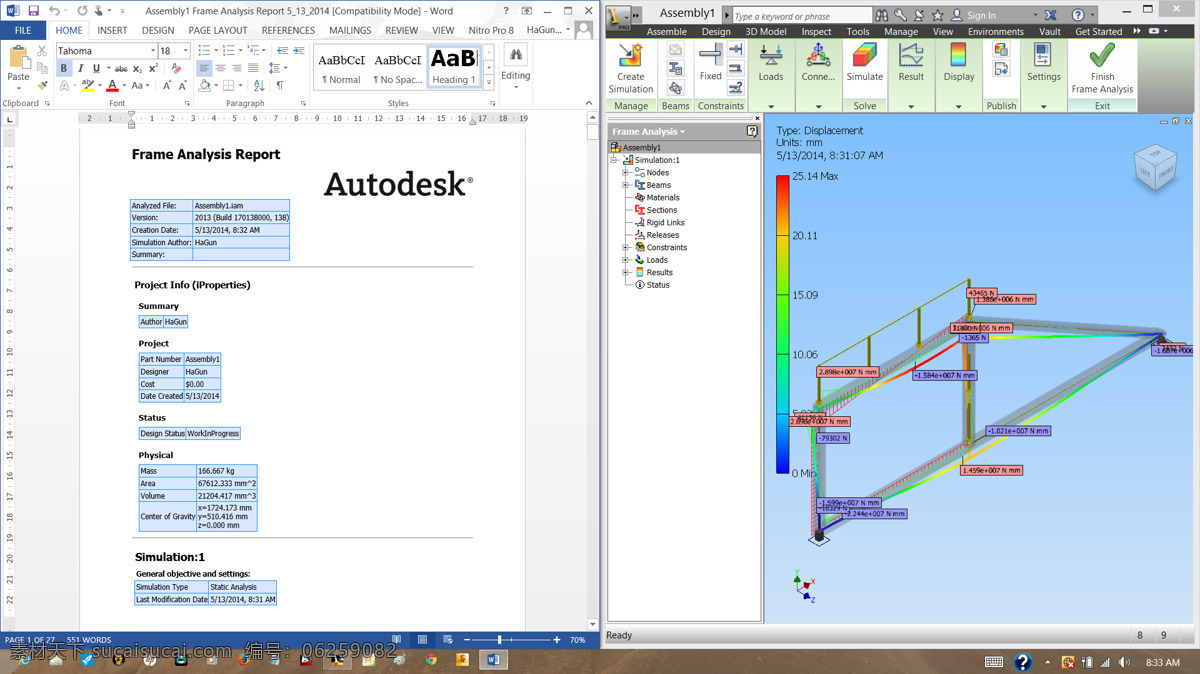The image size is (1200, 674).
Task: Apply a Fixed constraint in Inventor
Action: (710, 64)
